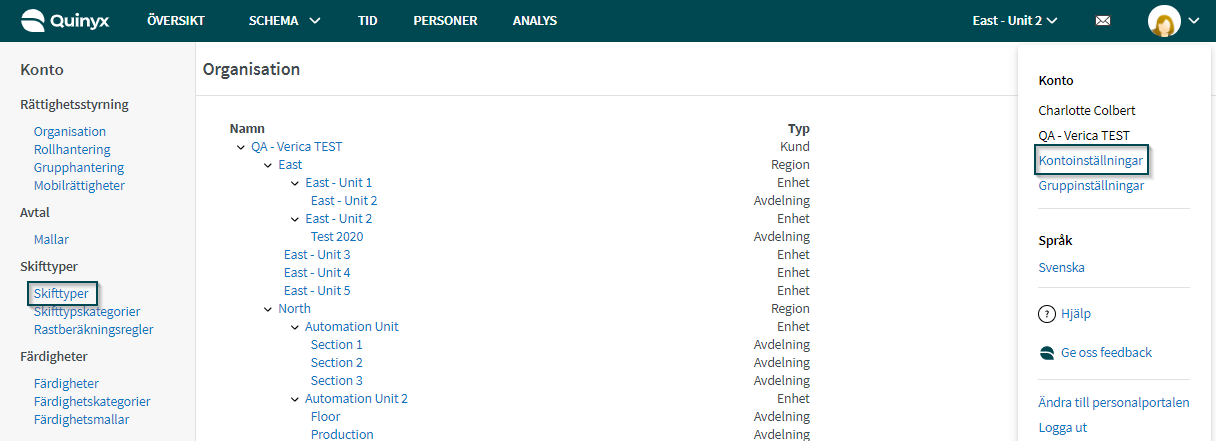
Task: Open the Hjälp link
Action: [1076, 314]
